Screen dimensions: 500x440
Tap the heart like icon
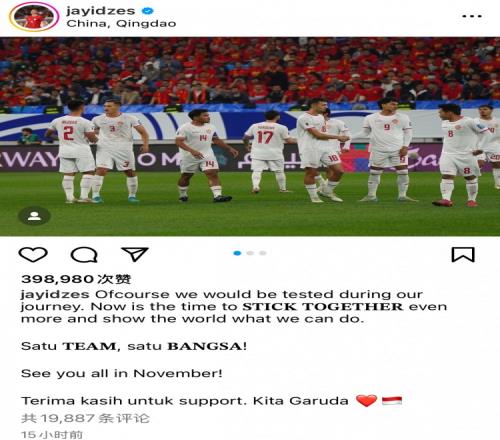click(x=33, y=255)
